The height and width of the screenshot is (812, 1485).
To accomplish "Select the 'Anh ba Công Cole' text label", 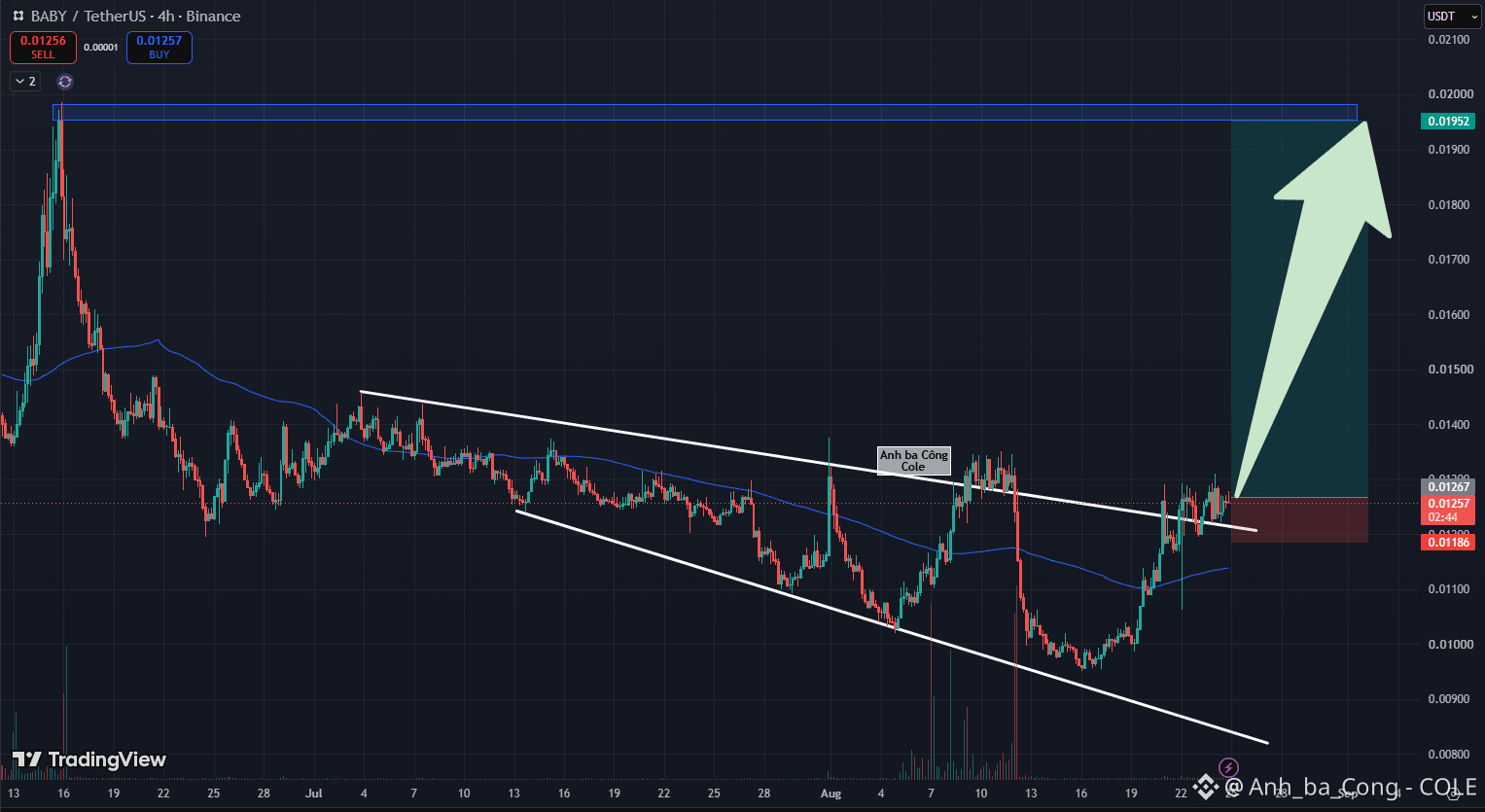I will (913, 461).
